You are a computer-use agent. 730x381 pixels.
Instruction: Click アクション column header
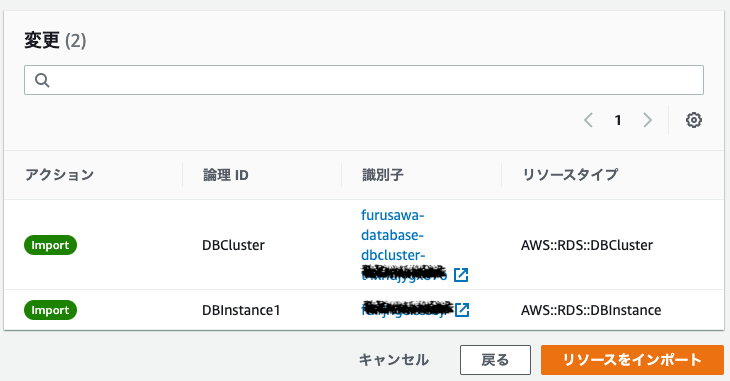(60, 175)
